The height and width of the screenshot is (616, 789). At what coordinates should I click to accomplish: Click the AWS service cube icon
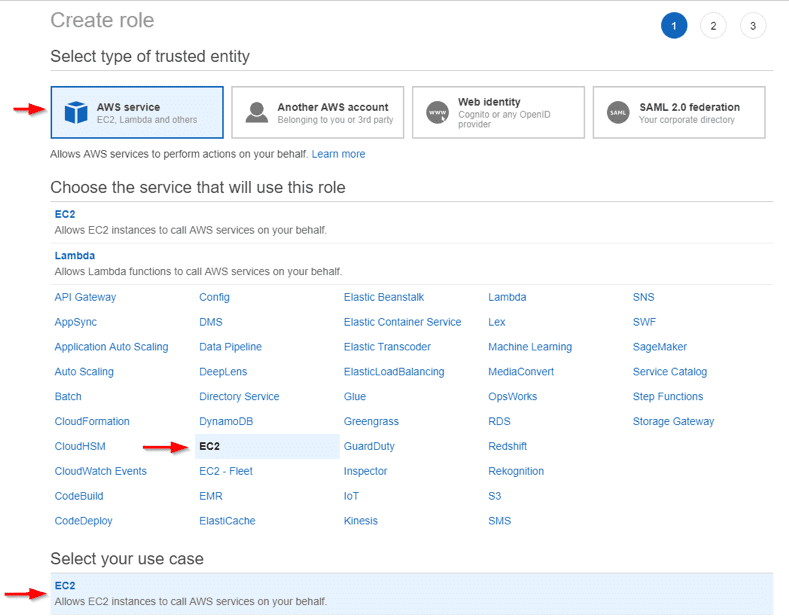coord(76,112)
